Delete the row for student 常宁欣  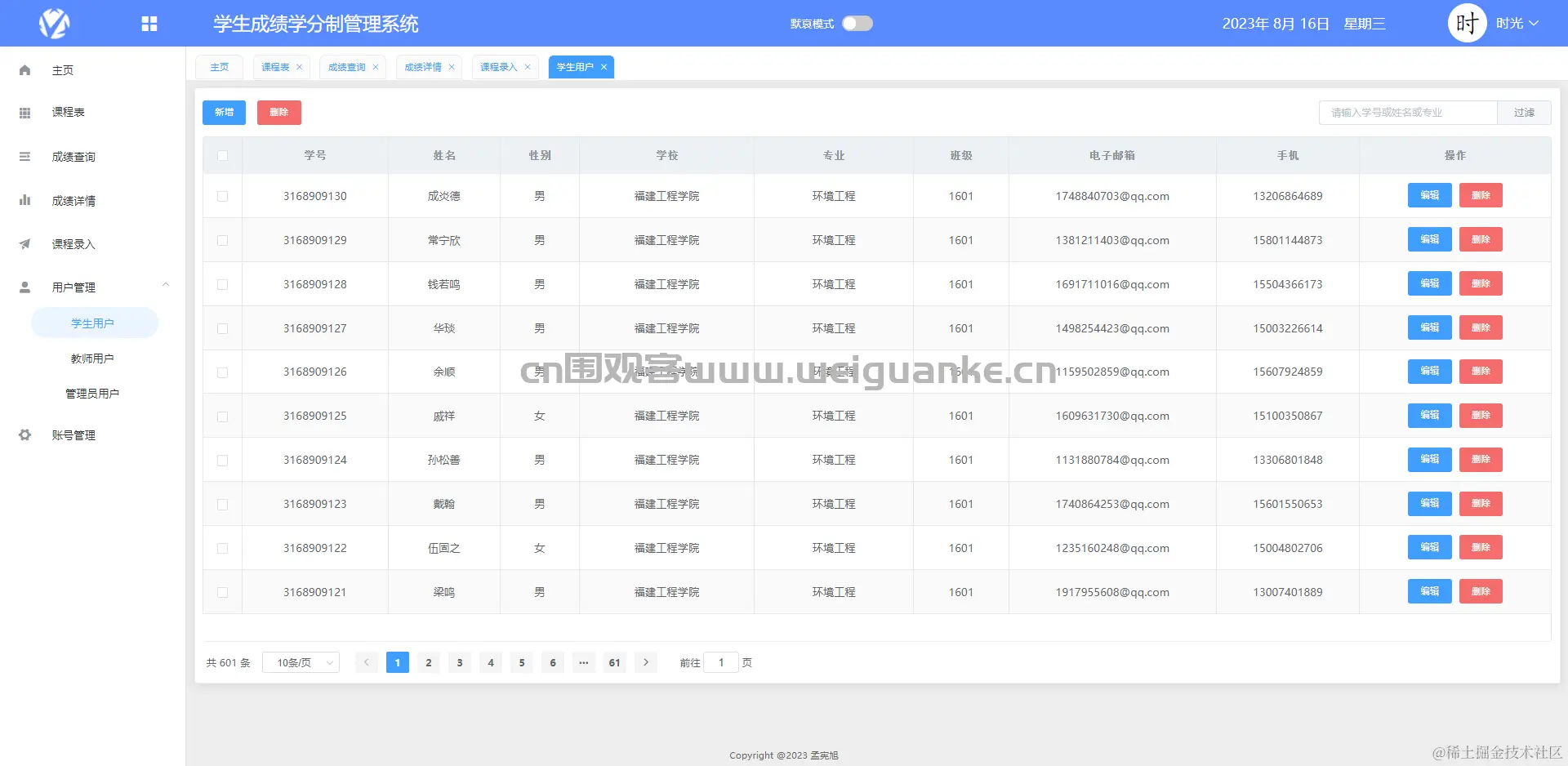(1481, 240)
